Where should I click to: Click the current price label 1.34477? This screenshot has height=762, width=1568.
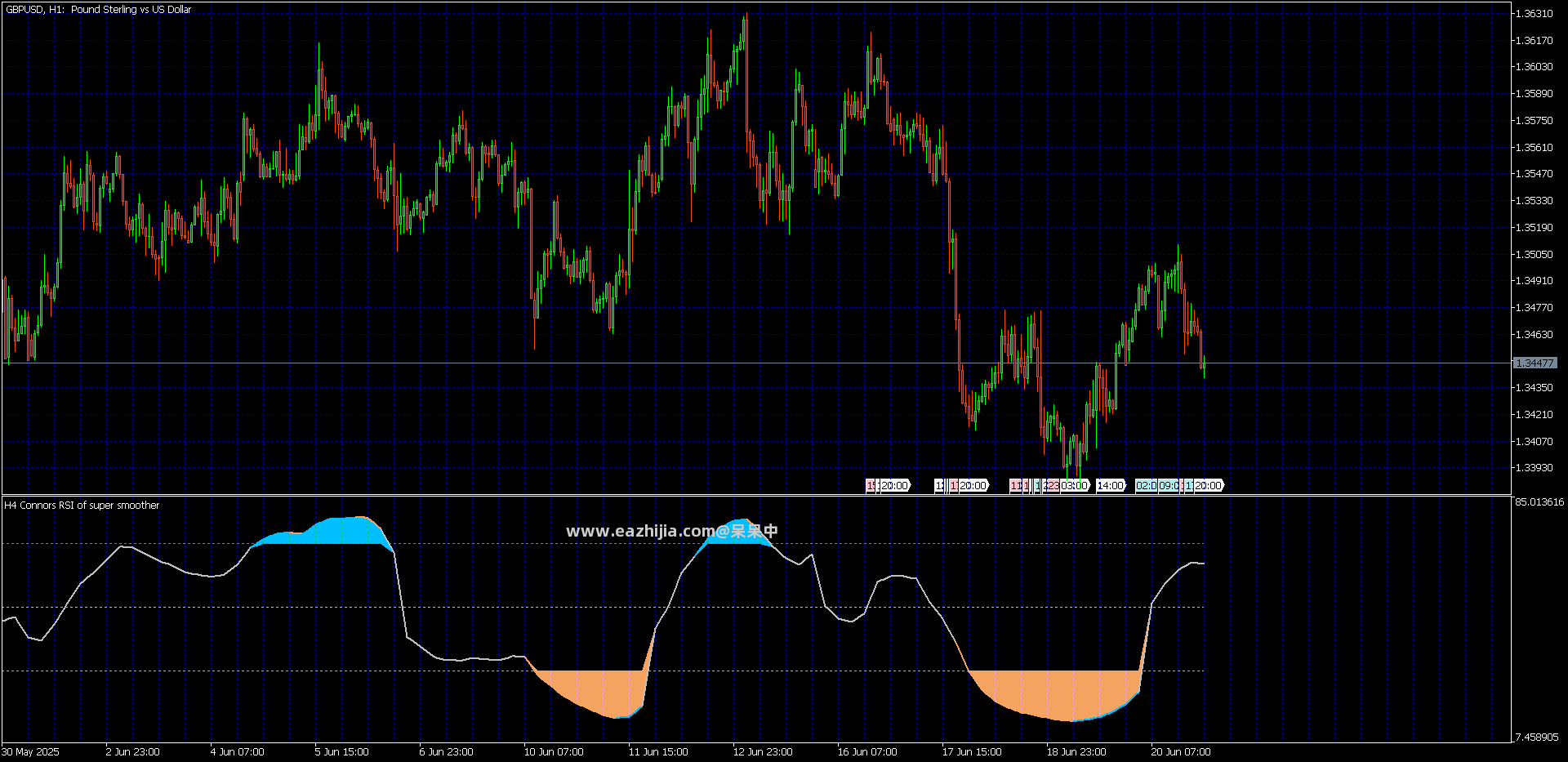click(1535, 363)
